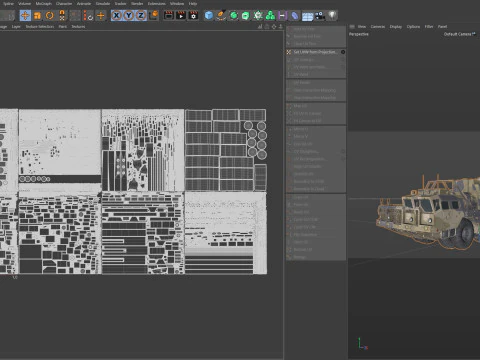Open the Volume menu
The width and height of the screenshot is (480, 360).
point(24,4)
